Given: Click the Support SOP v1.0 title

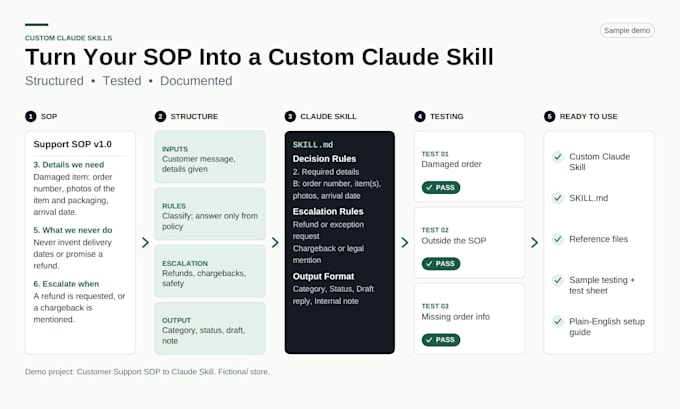Looking at the screenshot, I should pyautogui.click(x=72, y=144).
